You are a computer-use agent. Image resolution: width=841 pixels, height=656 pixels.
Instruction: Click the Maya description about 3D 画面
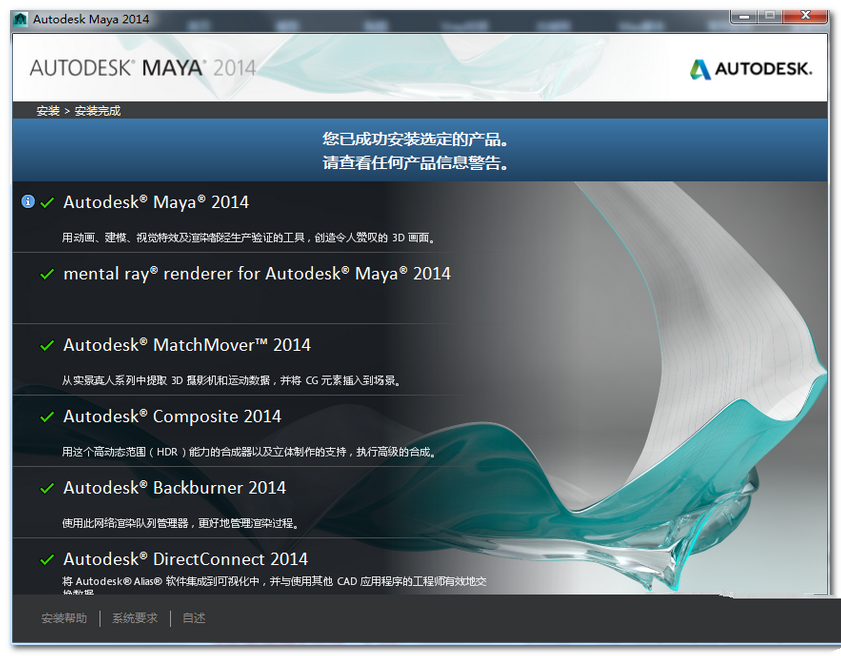(x=249, y=238)
